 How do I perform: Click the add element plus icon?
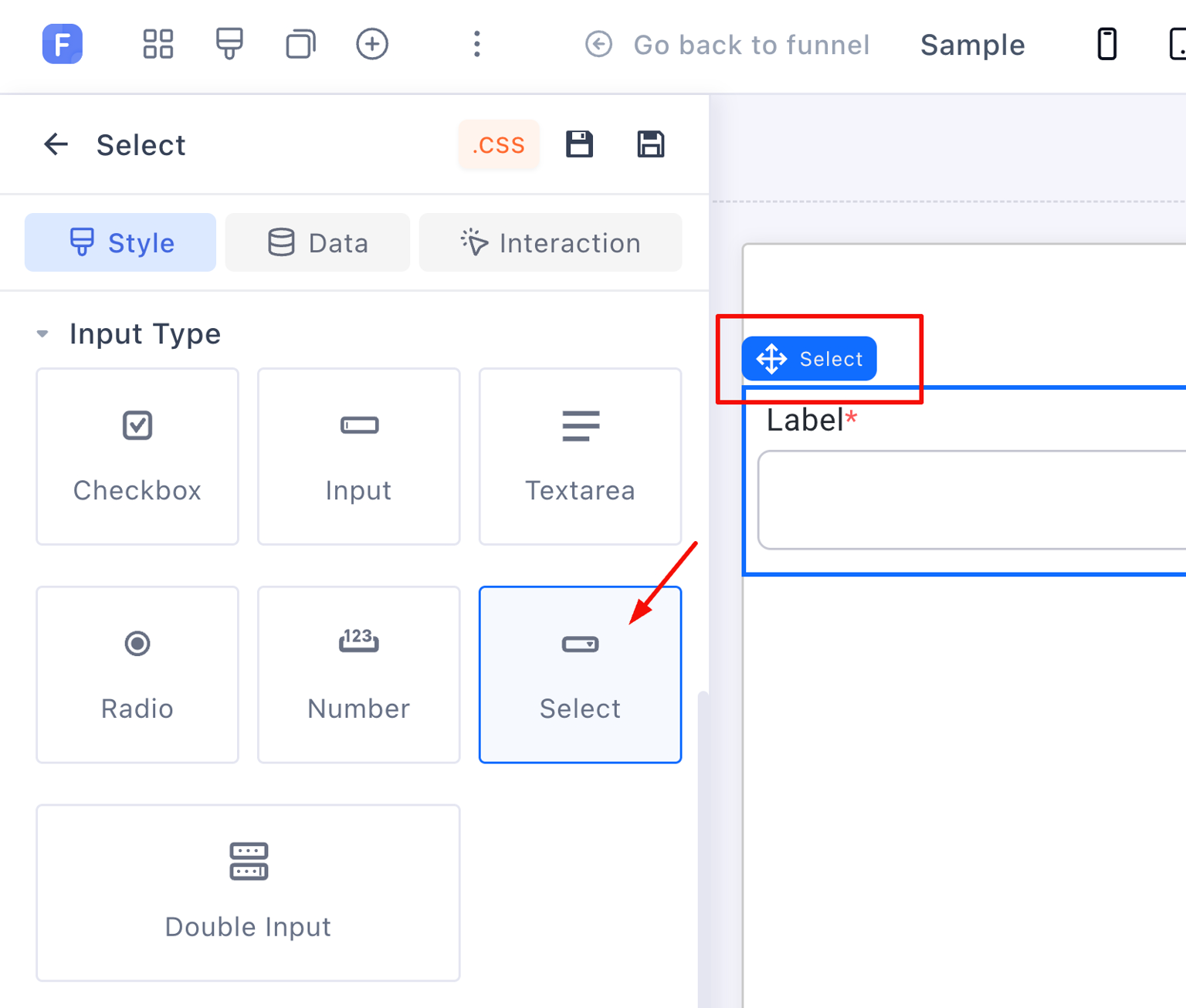pyautogui.click(x=372, y=44)
